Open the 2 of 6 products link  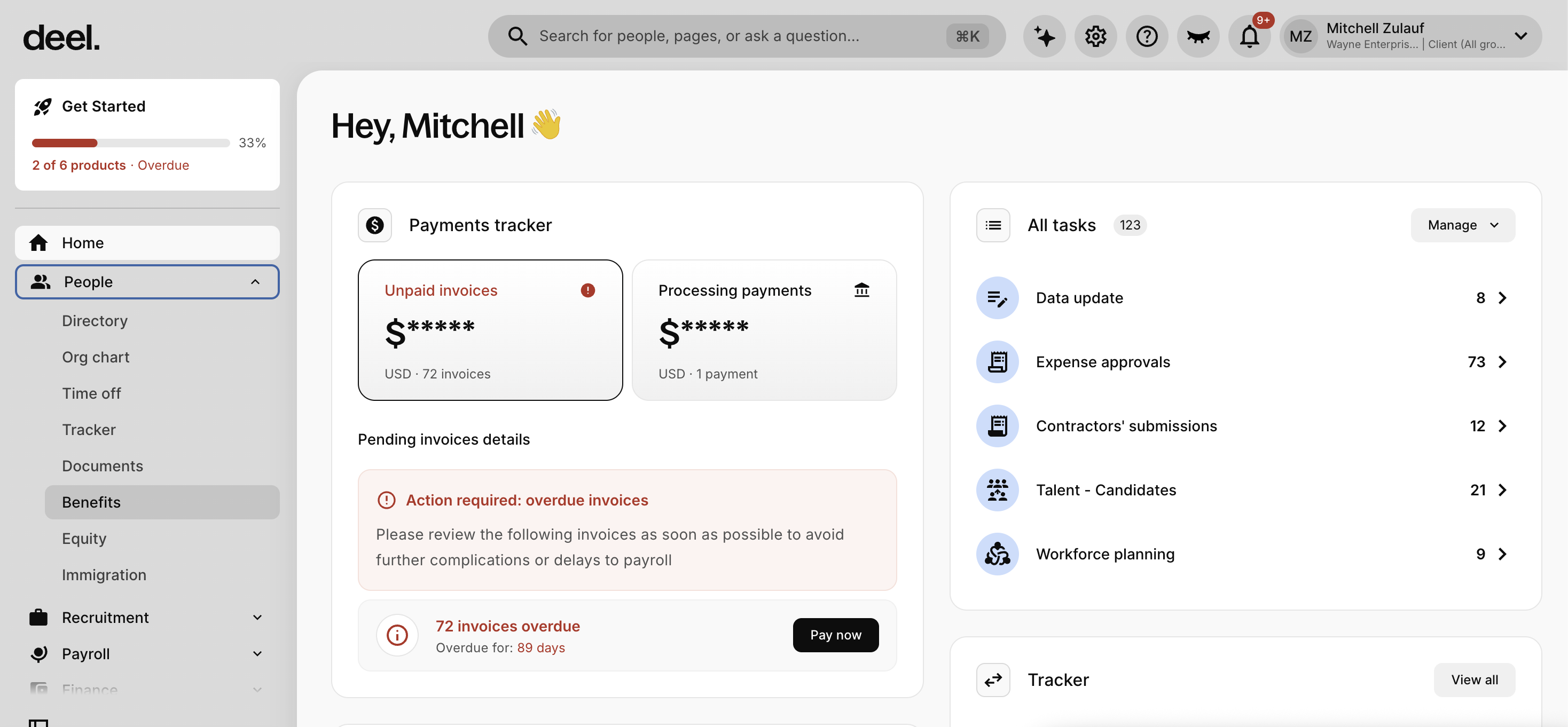click(79, 165)
